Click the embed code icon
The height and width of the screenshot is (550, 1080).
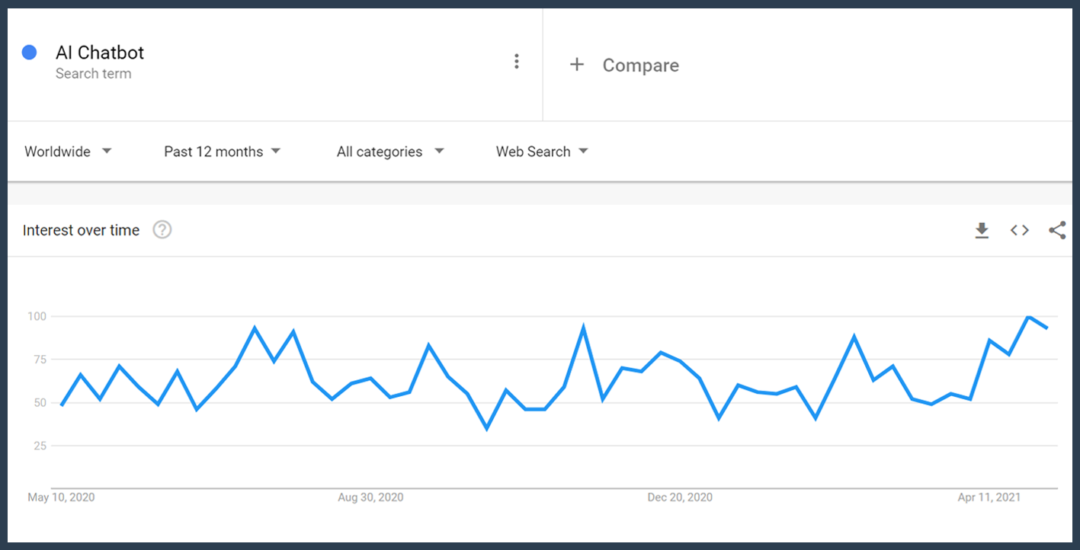(x=1019, y=231)
